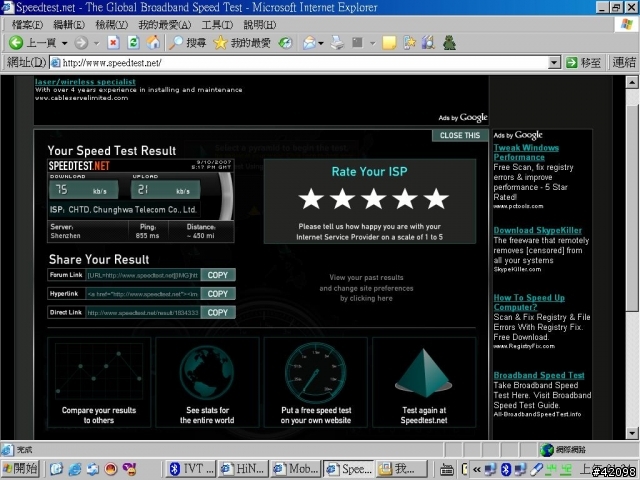Rate ISP with the second star
Image resolution: width=640 pixels, height=480 pixels.
[x=342, y=198]
